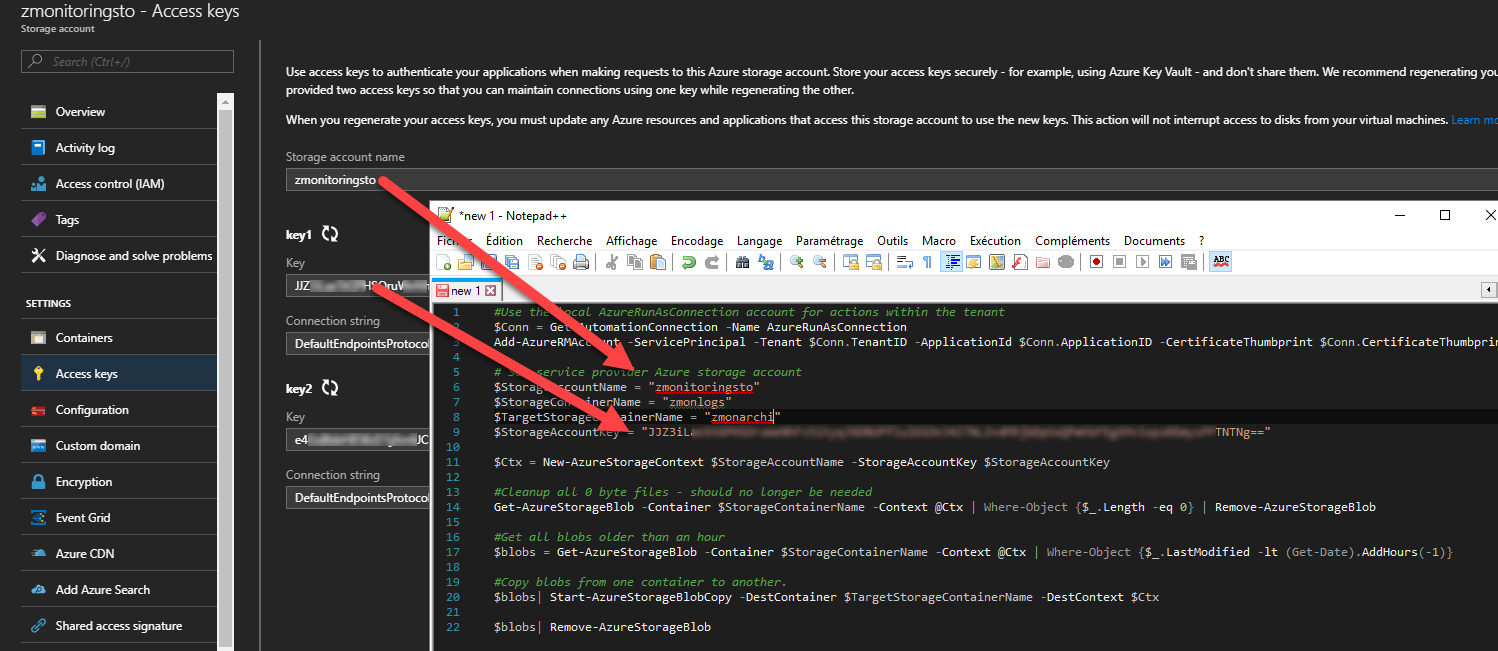1498x651 pixels.
Task: Open the Replace dialog icon
Action: [x=766, y=262]
